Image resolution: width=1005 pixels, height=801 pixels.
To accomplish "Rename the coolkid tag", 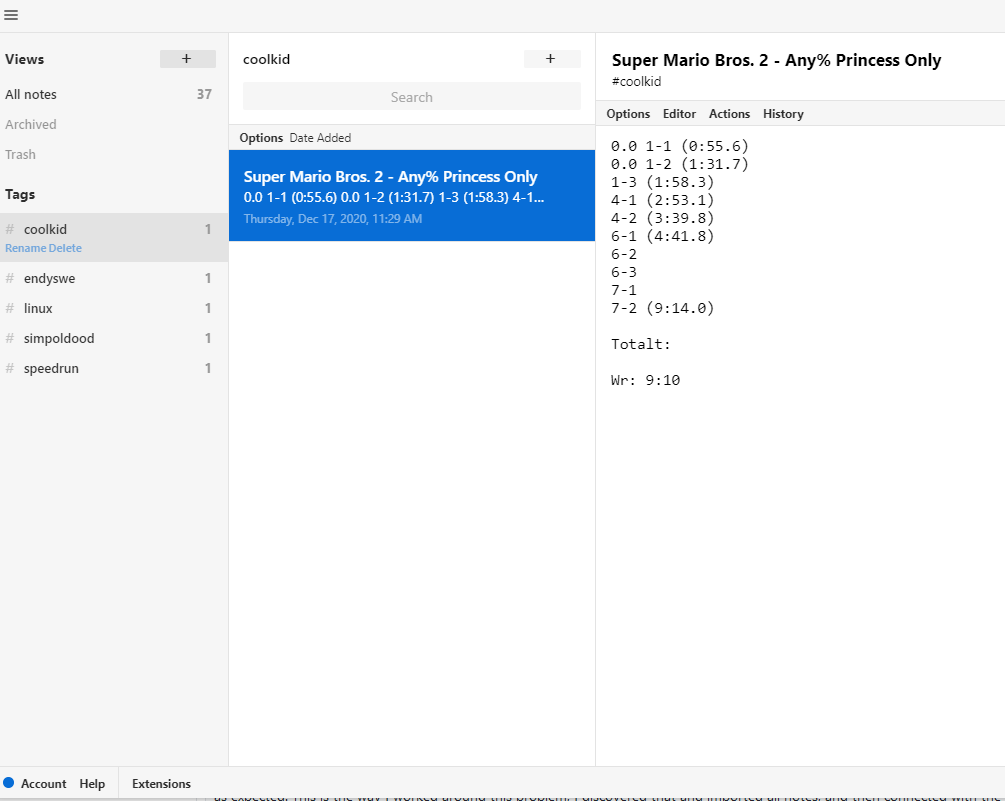I will 25,248.
